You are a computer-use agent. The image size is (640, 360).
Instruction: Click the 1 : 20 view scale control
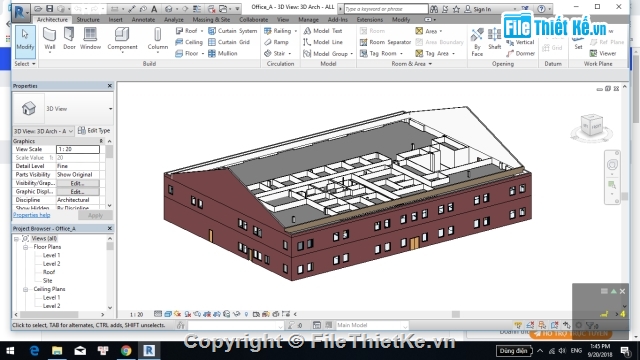137,314
